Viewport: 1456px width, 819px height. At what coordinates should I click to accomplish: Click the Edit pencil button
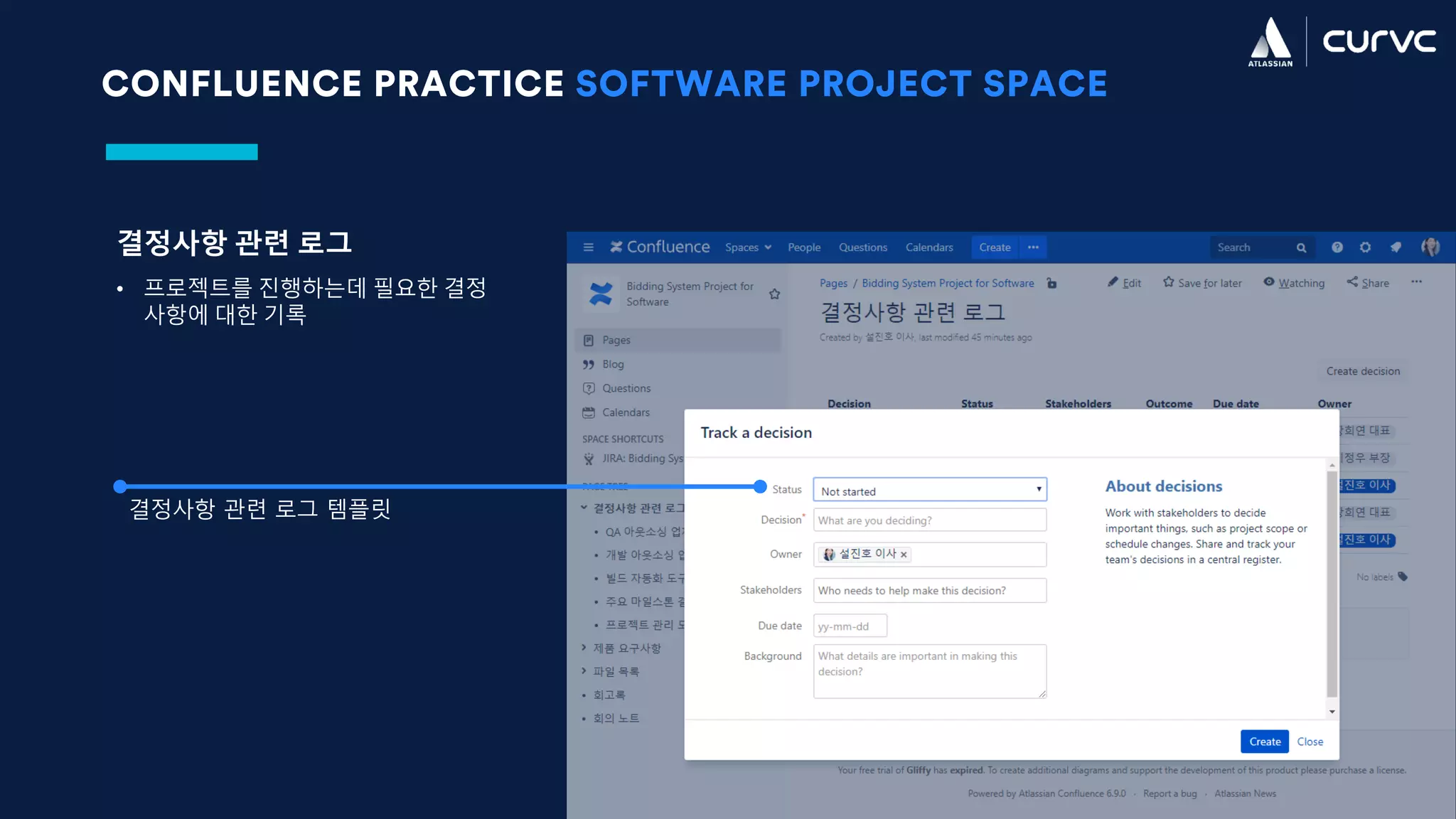(1124, 283)
